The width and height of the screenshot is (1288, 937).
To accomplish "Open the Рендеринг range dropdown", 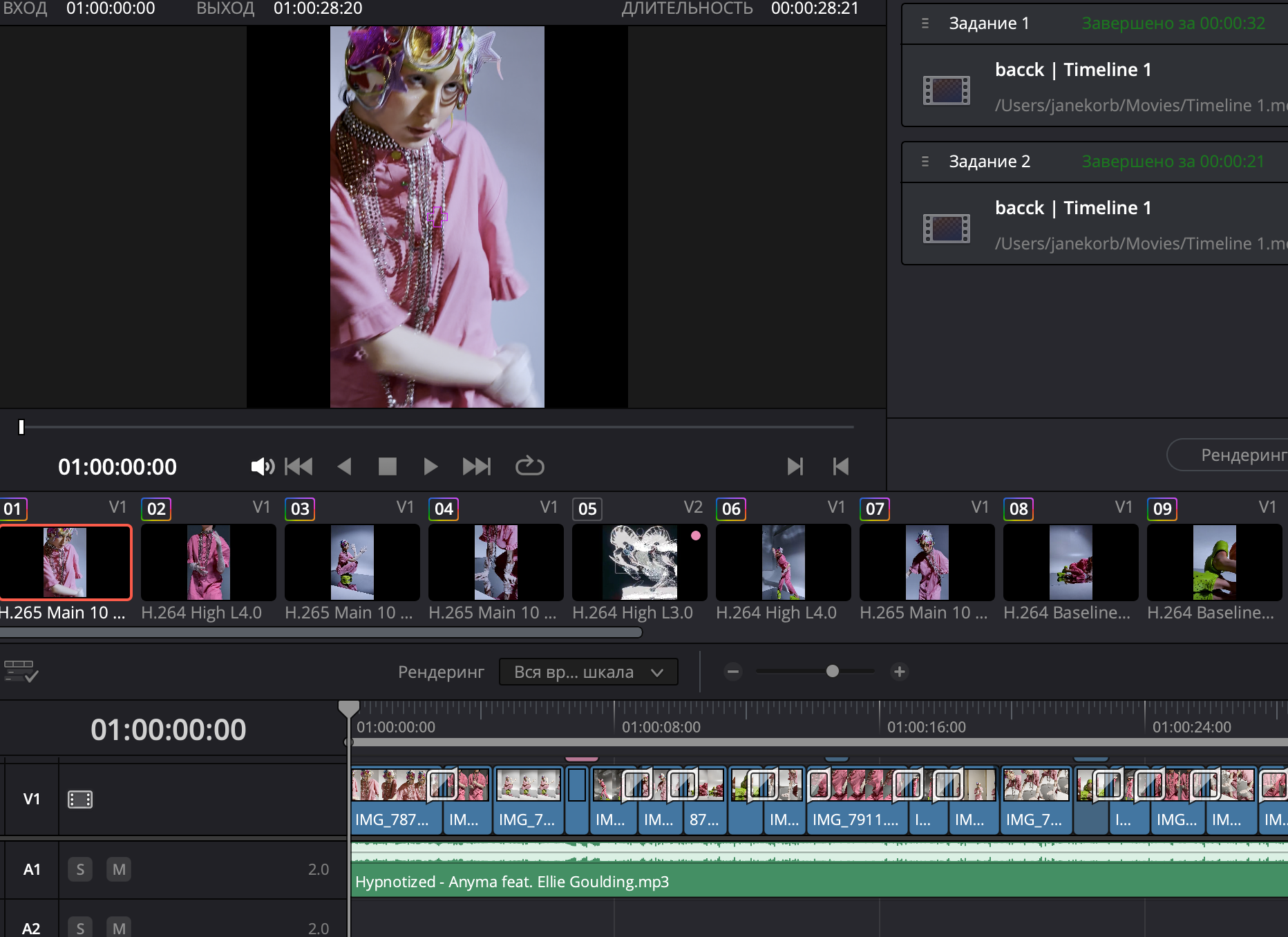I will [589, 672].
